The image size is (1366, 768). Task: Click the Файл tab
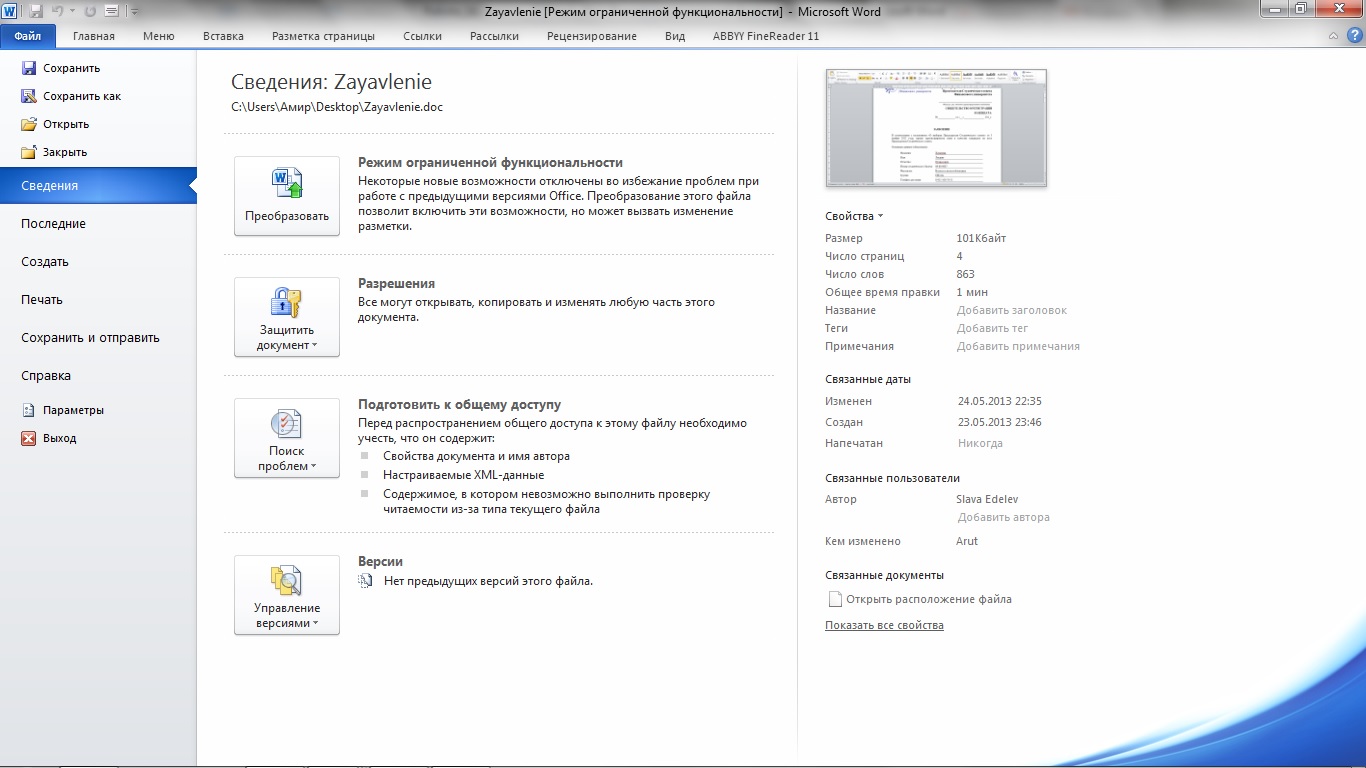click(28, 36)
